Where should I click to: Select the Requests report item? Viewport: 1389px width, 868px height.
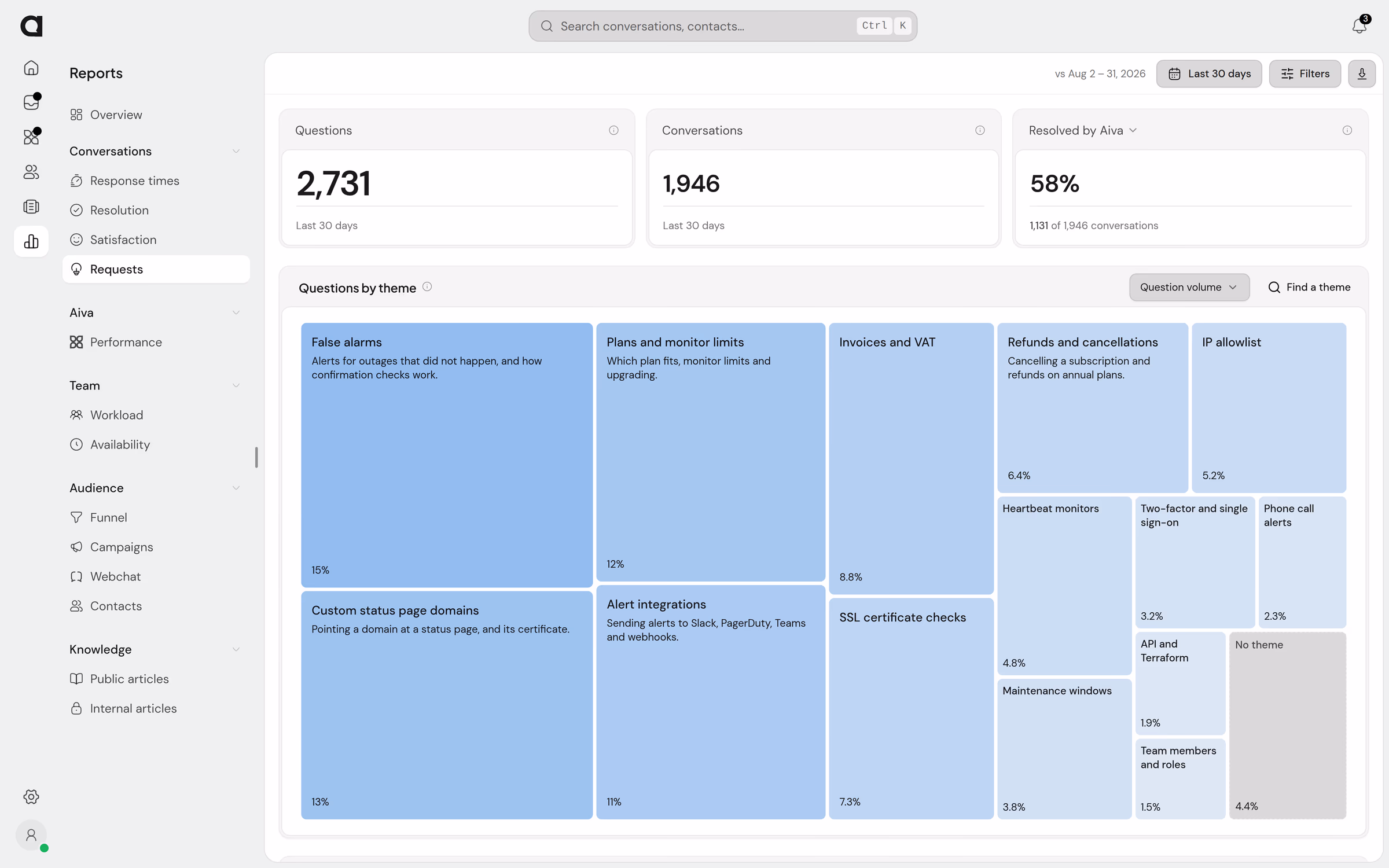[x=156, y=269]
